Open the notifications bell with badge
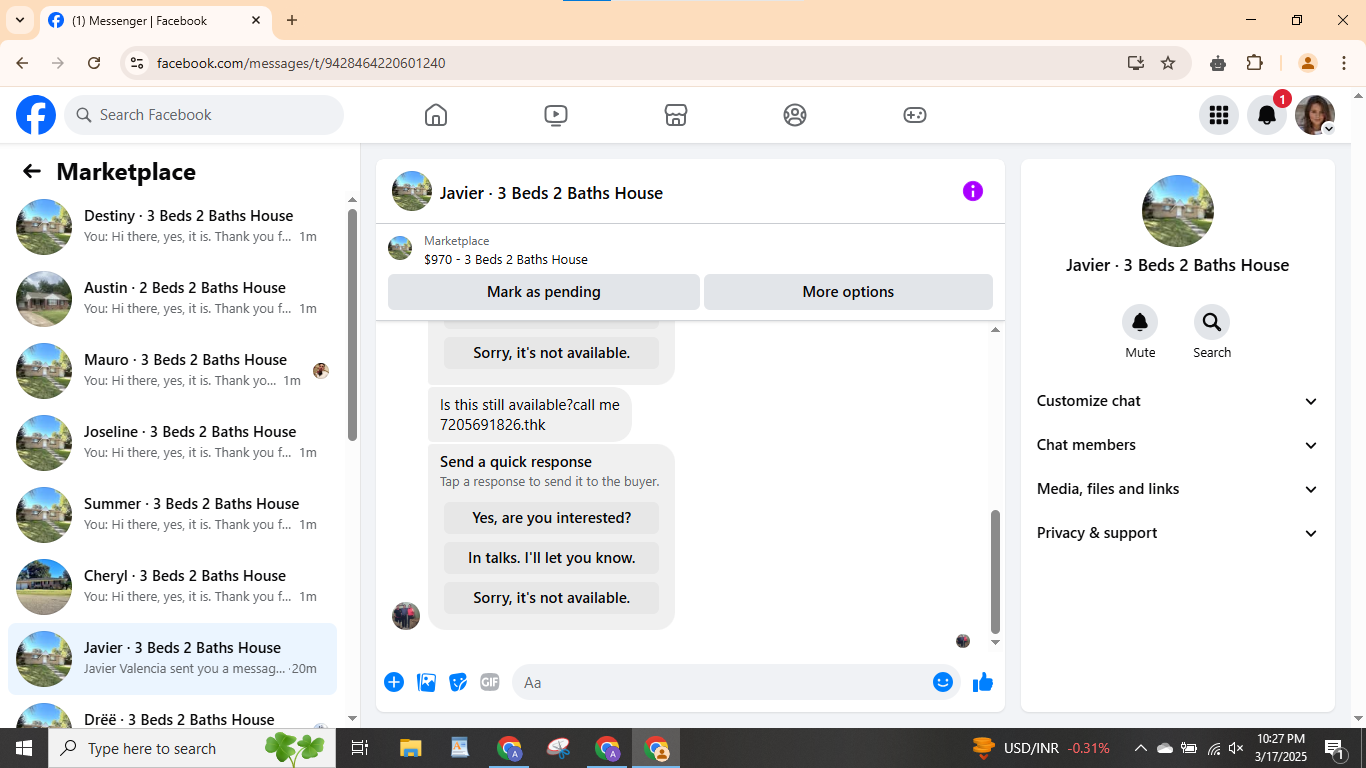 coord(1267,115)
